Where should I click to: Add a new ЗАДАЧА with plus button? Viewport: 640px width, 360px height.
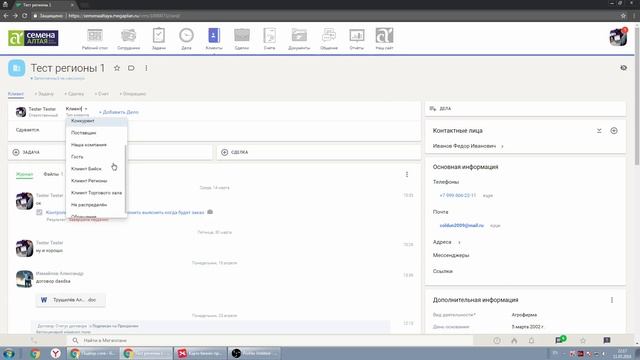16,152
